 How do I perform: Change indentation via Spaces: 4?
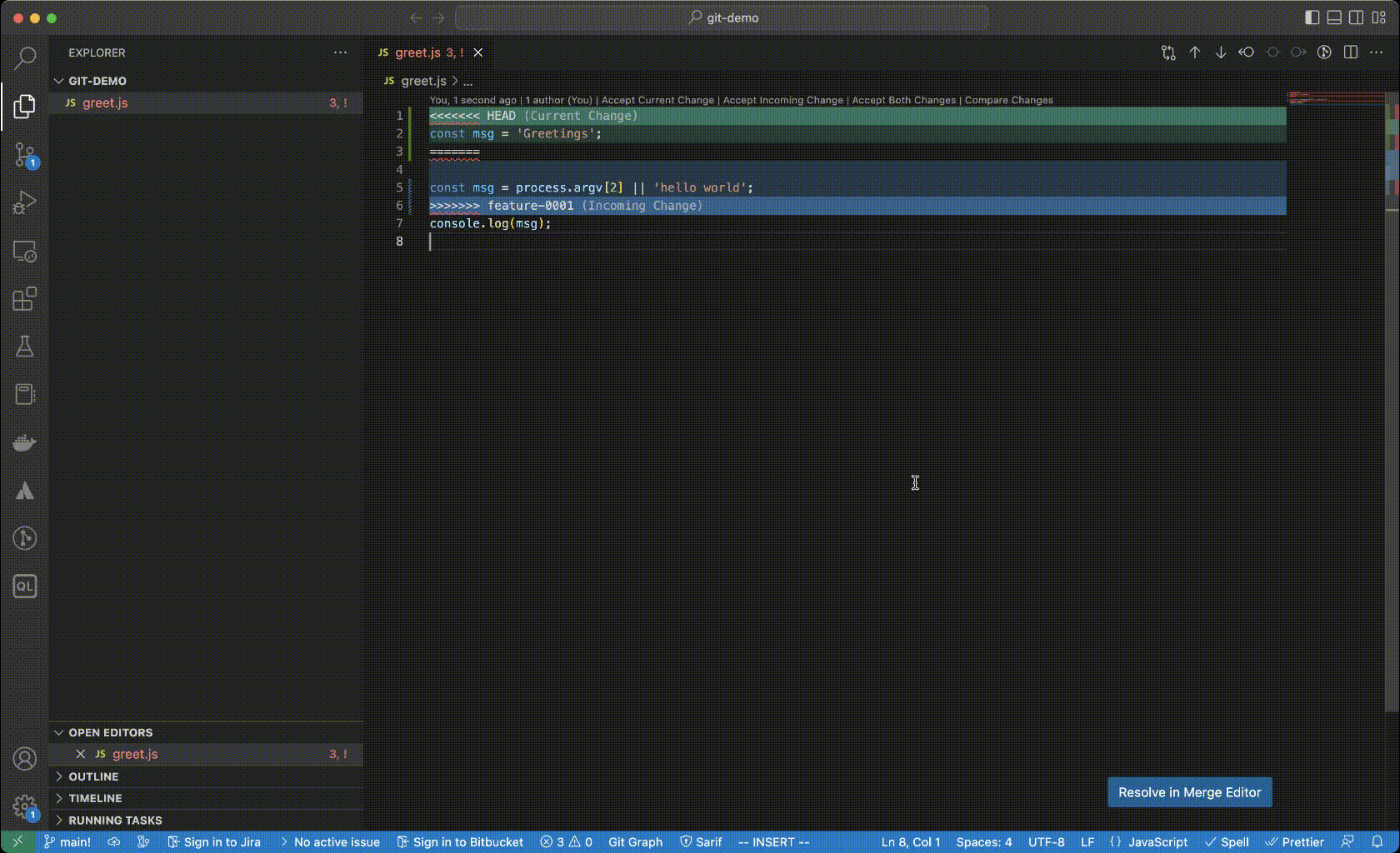[984, 842]
